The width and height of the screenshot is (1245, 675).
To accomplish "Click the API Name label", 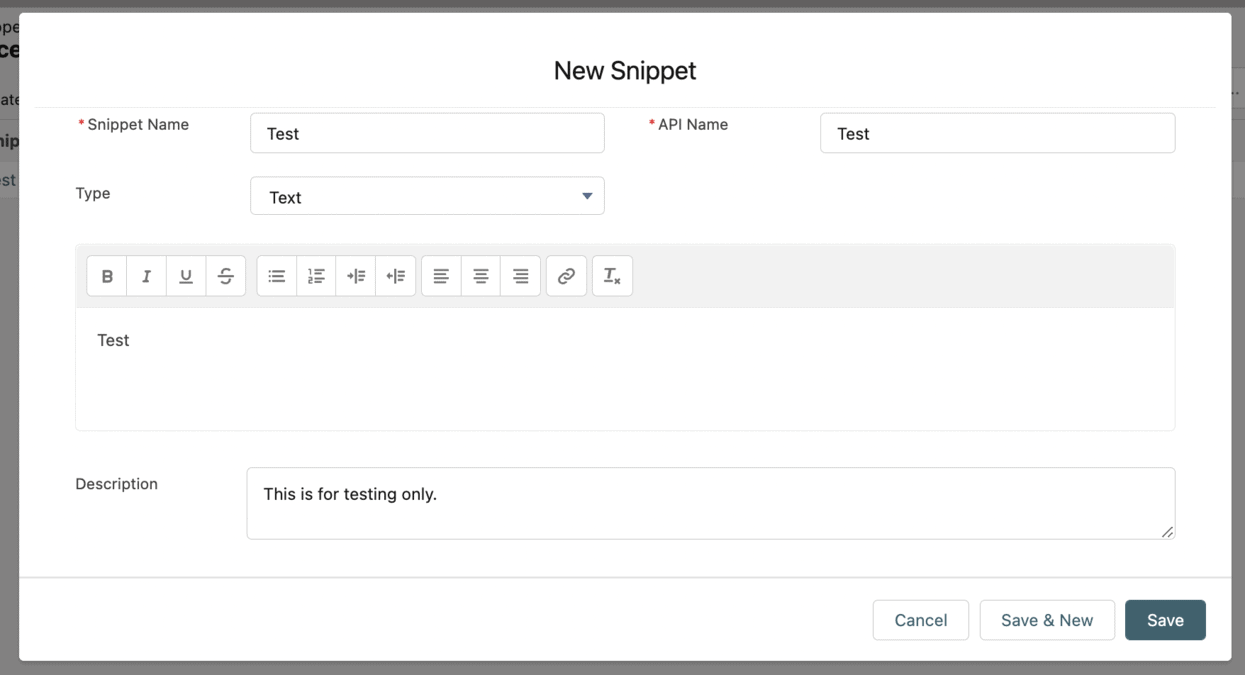I will point(693,125).
